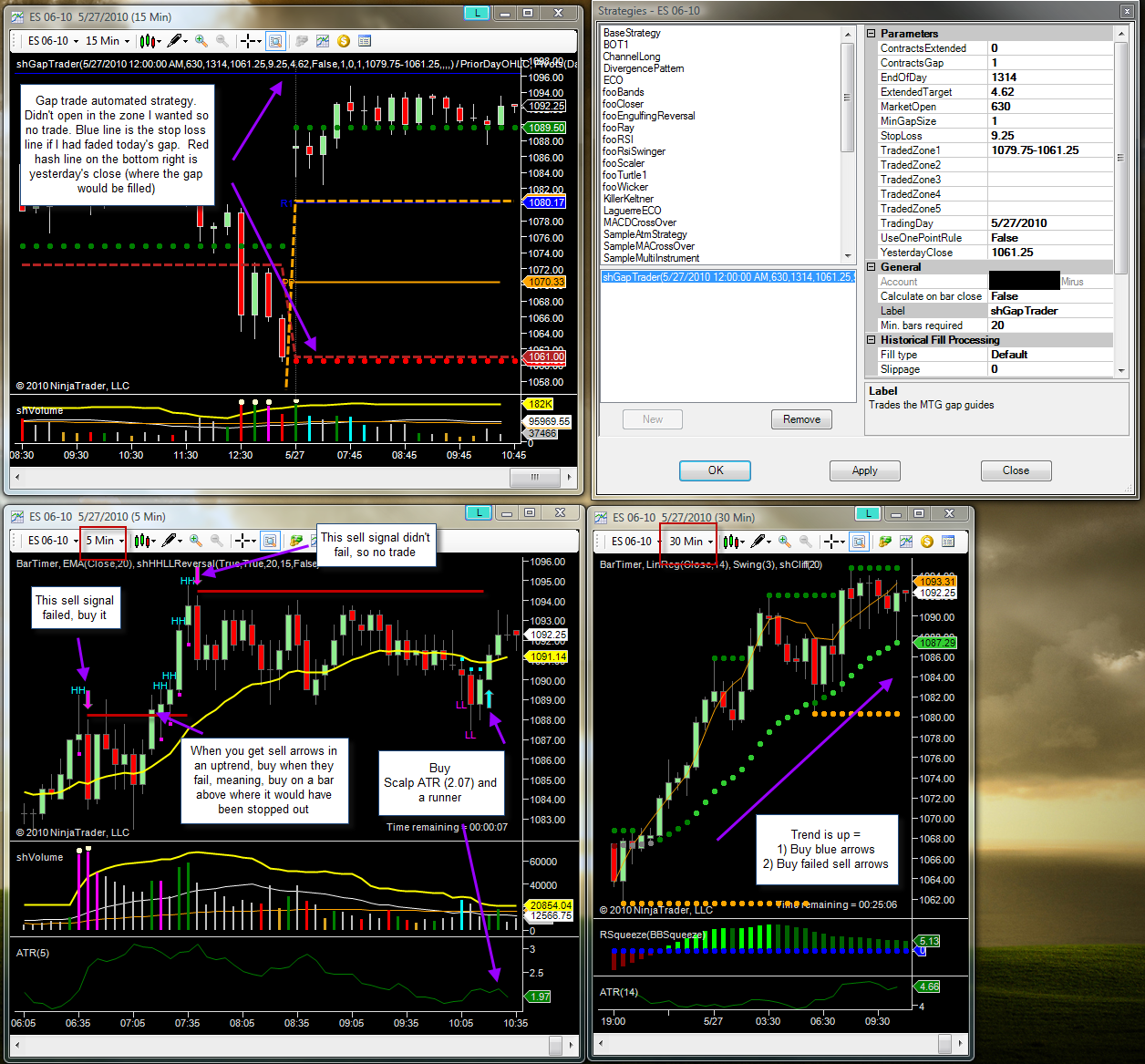This screenshot has width=1145, height=1064.
Task: Click the Remove button
Action: 802,419
